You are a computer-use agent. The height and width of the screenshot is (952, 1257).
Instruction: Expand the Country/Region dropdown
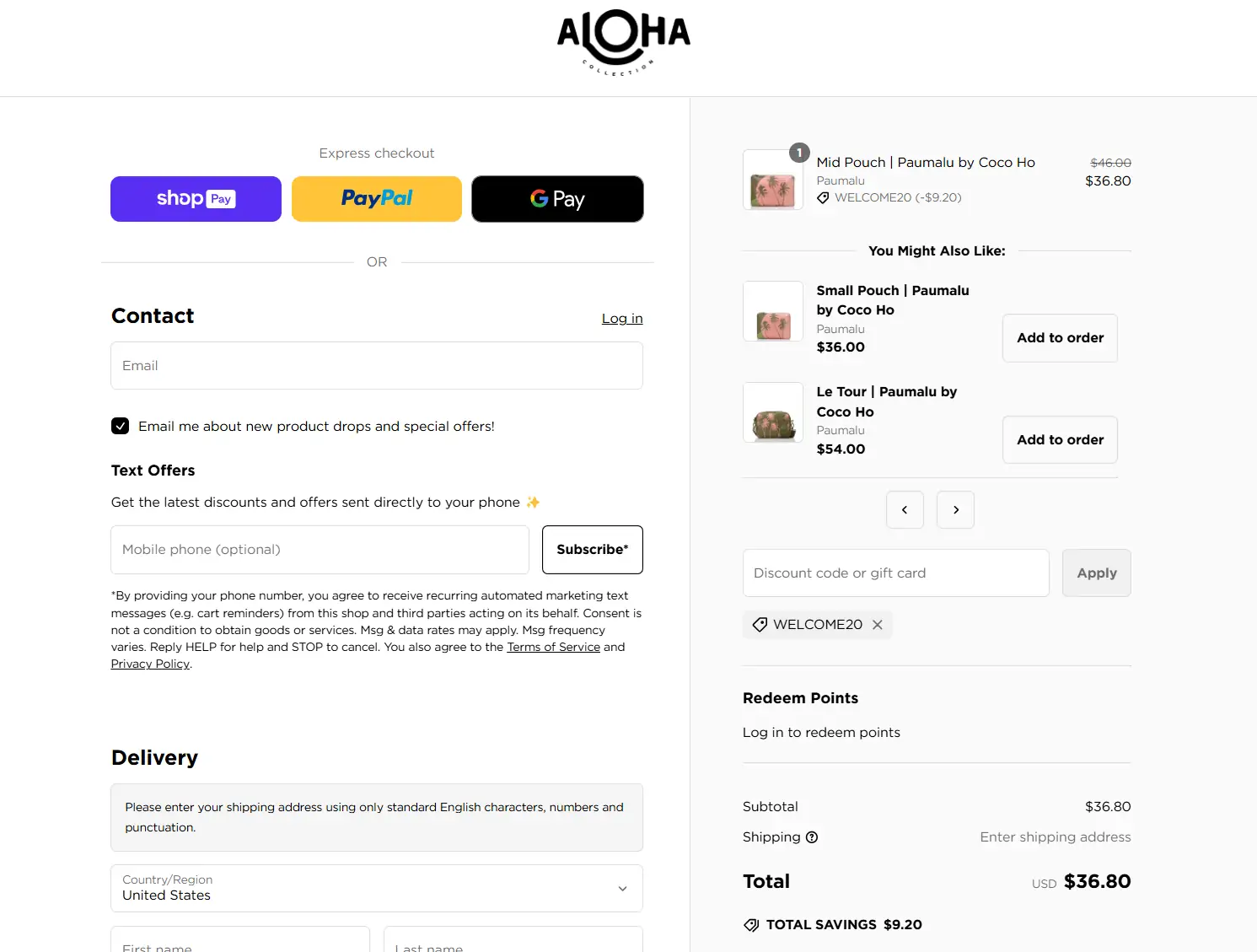coord(377,888)
